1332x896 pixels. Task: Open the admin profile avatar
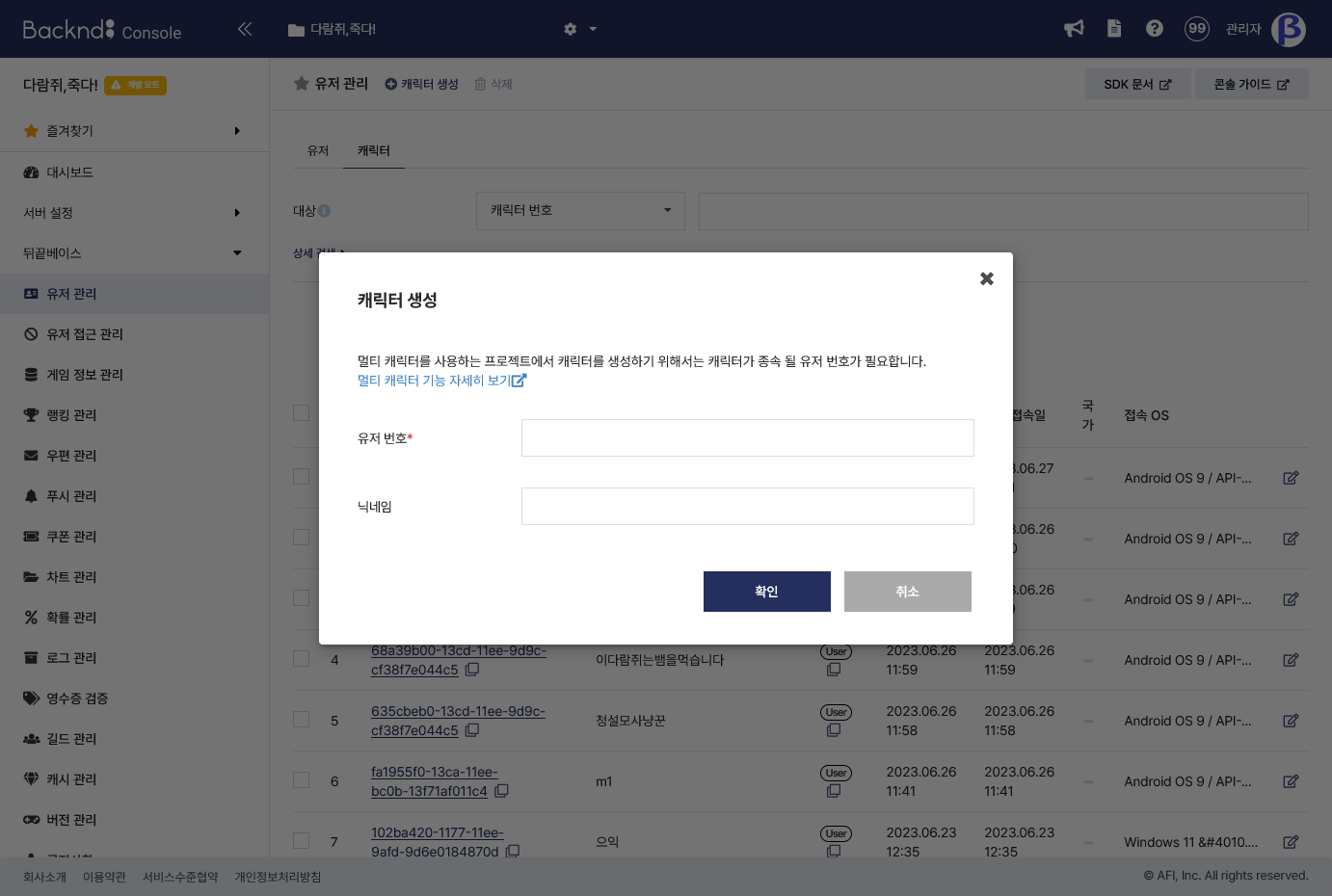click(x=1289, y=29)
